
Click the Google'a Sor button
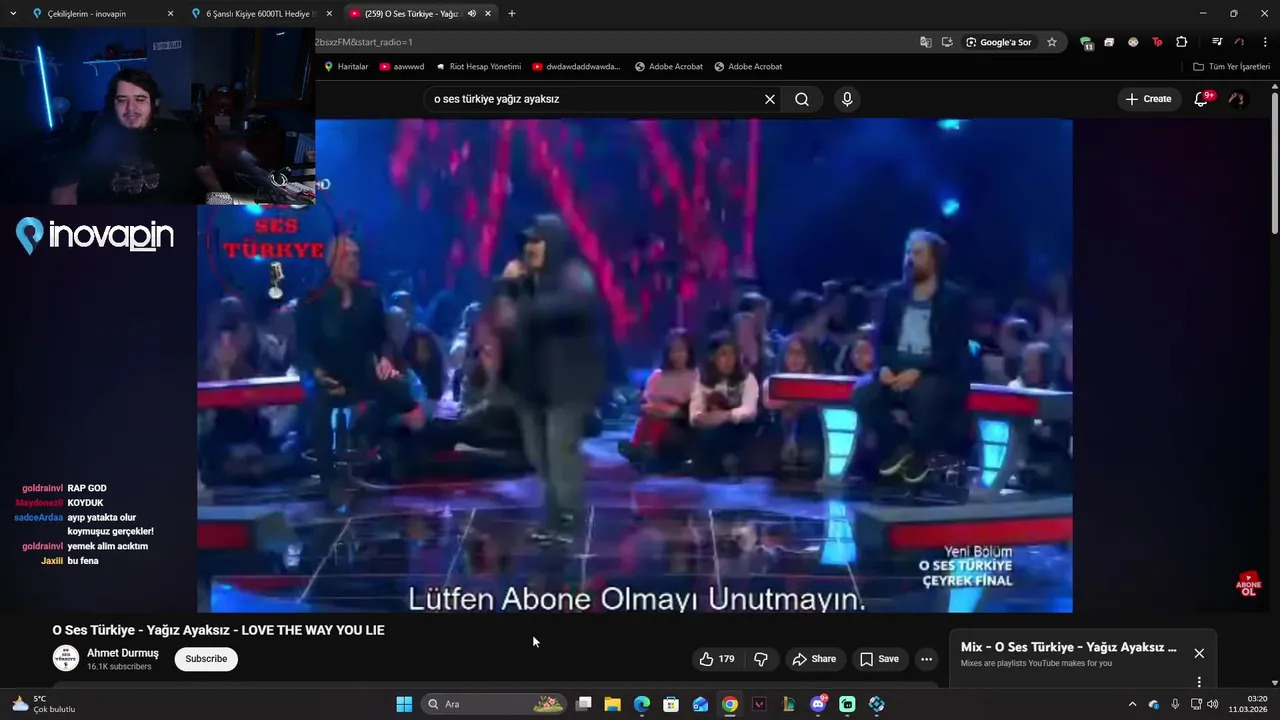click(999, 42)
